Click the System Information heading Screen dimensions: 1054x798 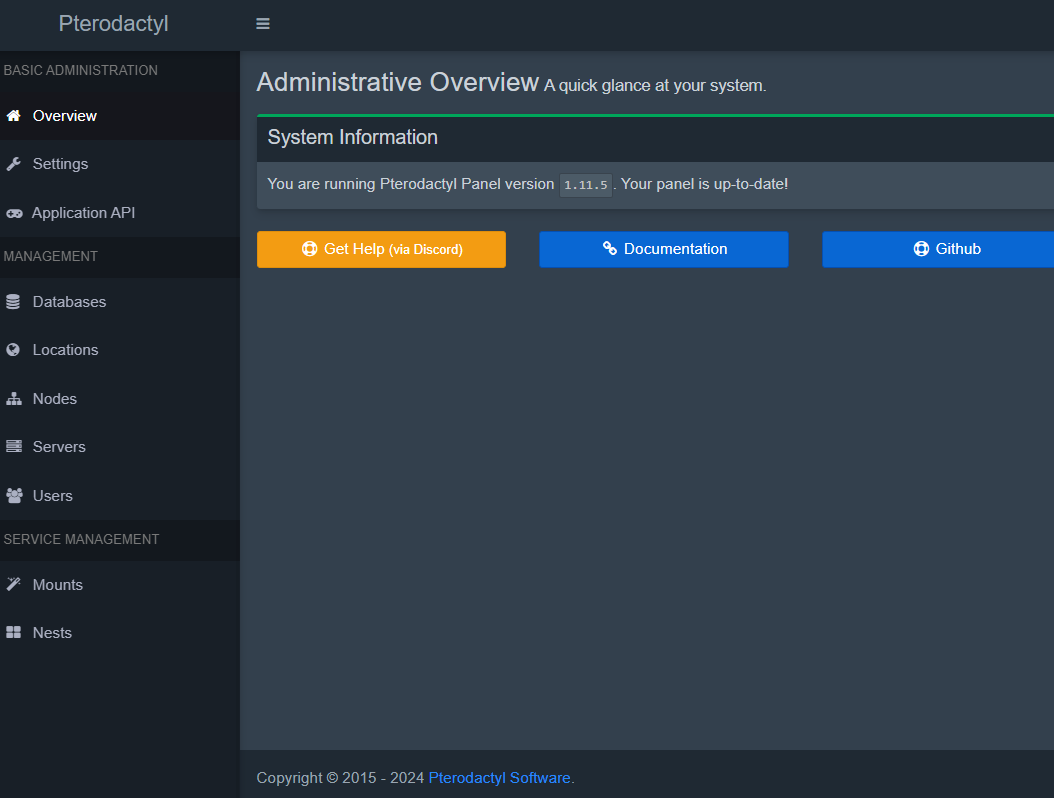click(x=352, y=137)
